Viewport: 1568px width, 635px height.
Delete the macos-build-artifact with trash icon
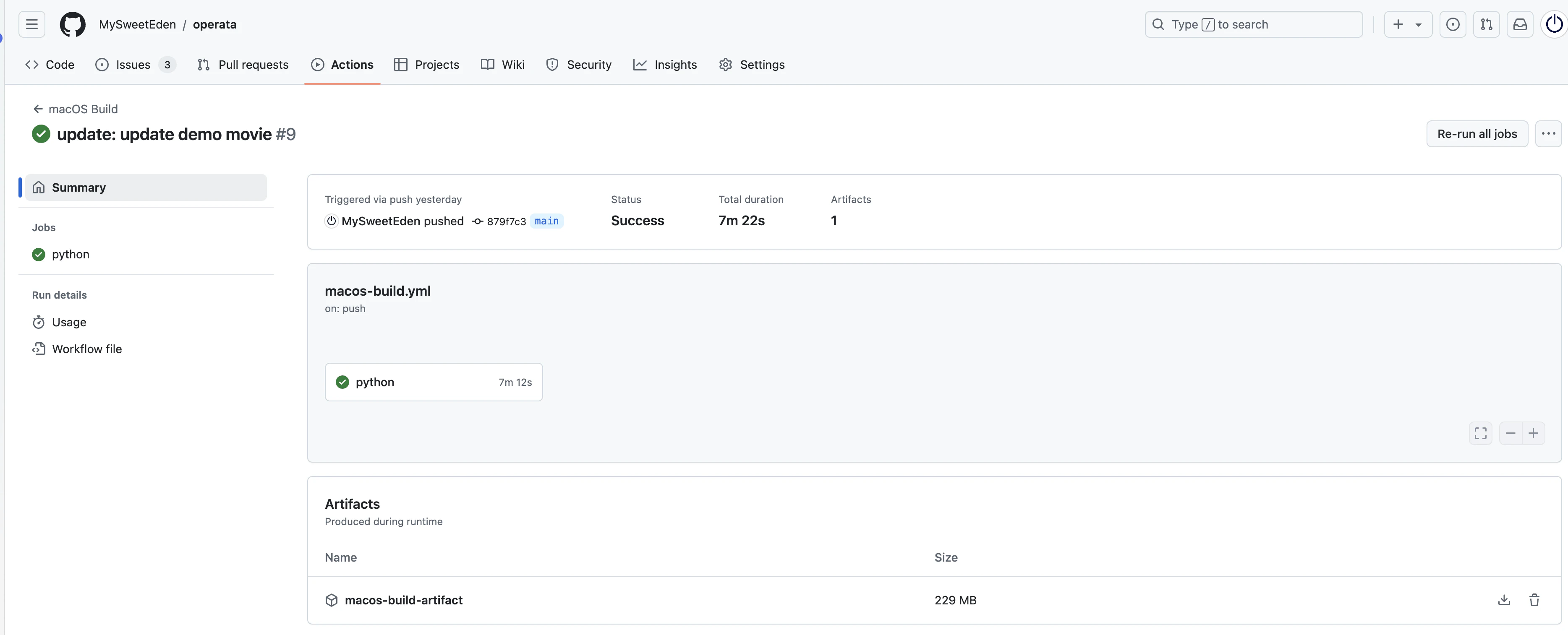pyautogui.click(x=1534, y=600)
